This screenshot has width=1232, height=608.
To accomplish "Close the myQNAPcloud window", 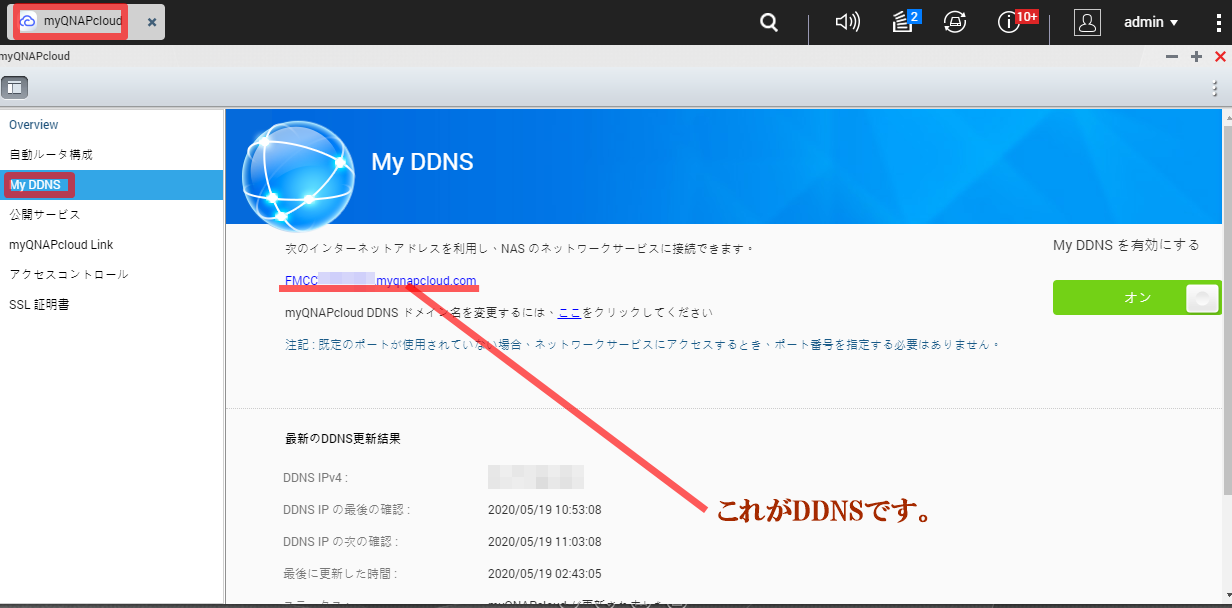I will click(x=1220, y=57).
